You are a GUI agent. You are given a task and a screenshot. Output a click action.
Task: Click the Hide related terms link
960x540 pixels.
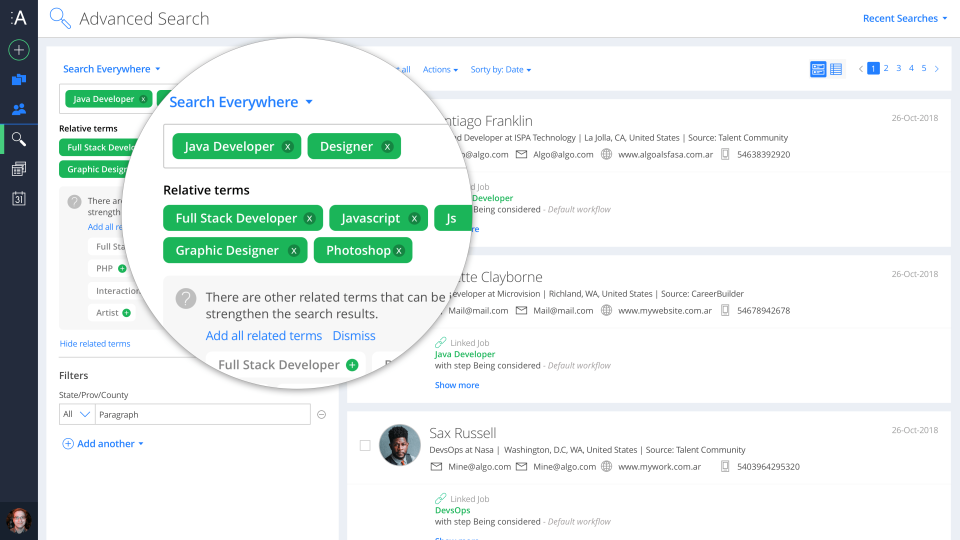95,344
